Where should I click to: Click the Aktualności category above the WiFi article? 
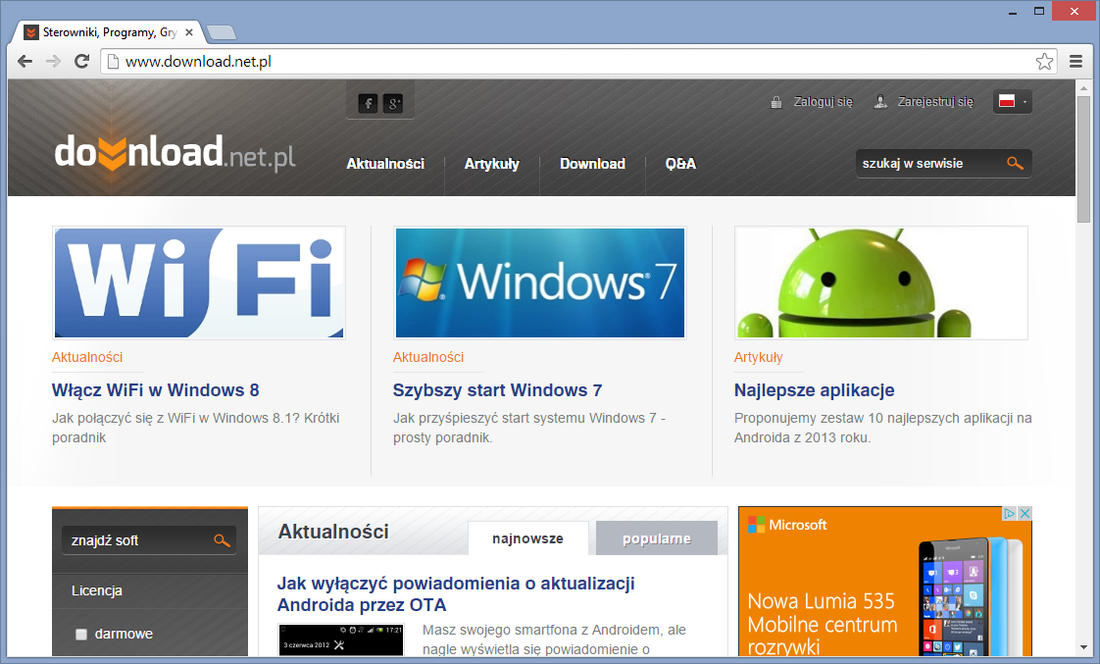87,357
